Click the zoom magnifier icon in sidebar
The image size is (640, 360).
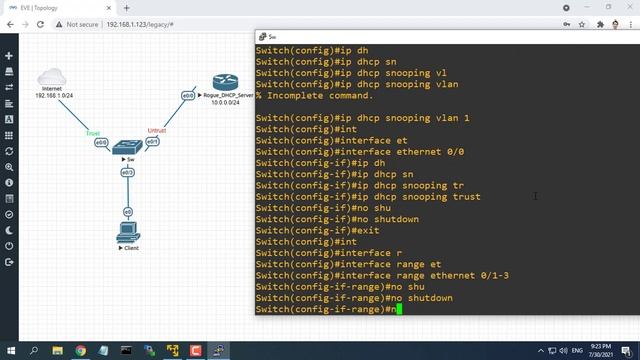[9, 167]
